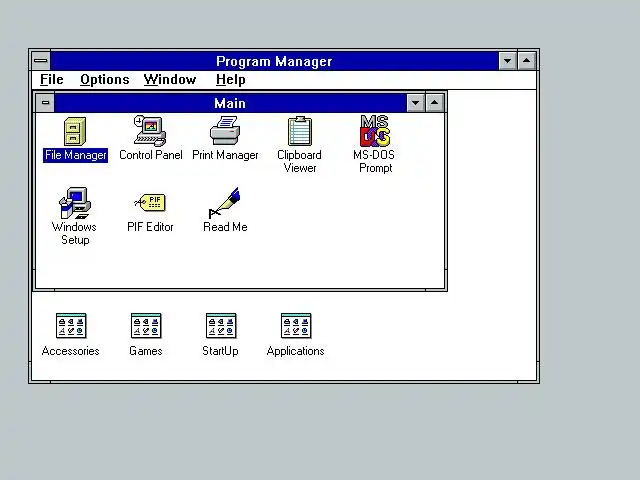Screen dimensions: 640x480
Task: Select the Print Manager printer icon
Action: [225, 130]
